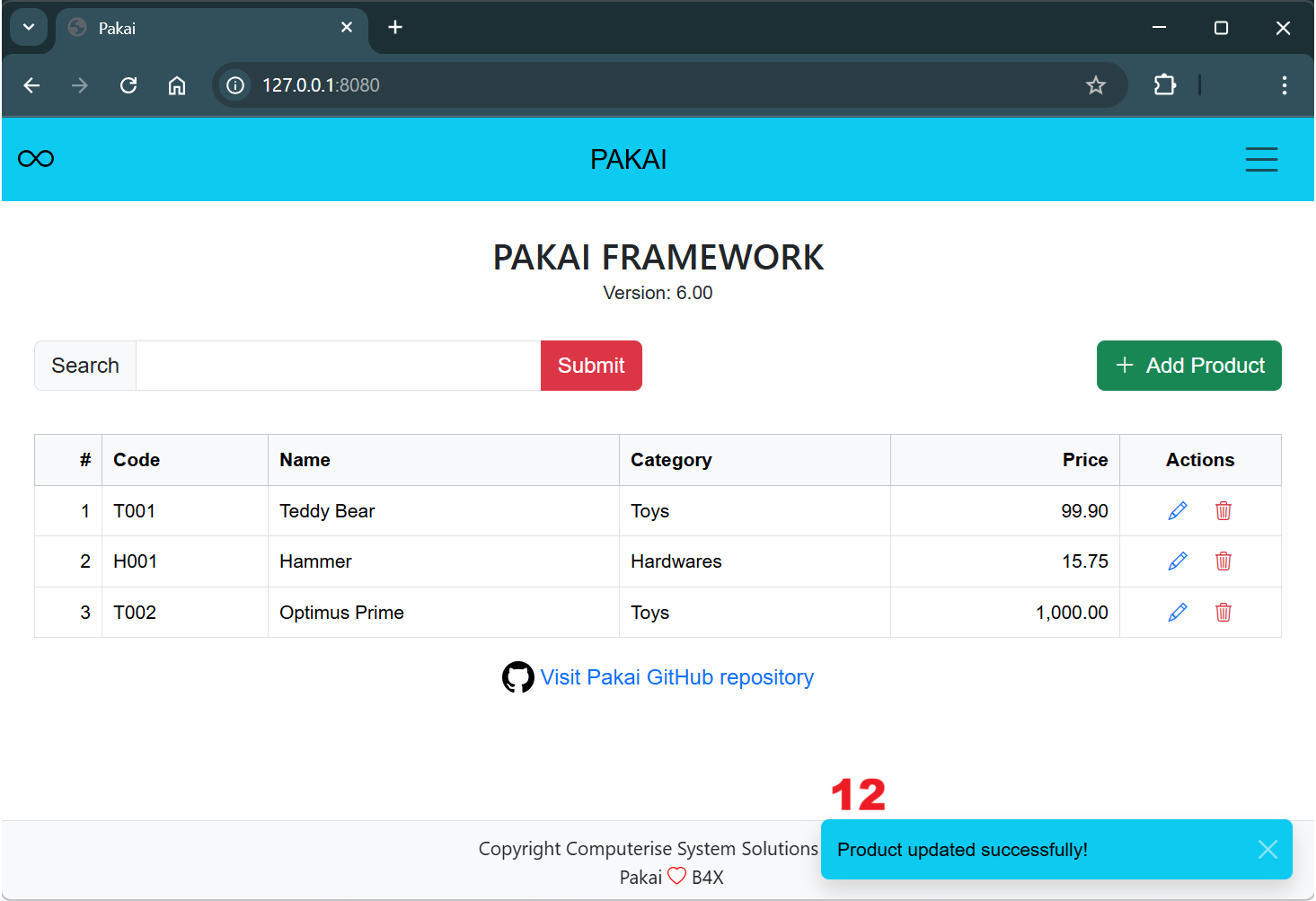
Task: Go back to previous page
Action: point(32,85)
